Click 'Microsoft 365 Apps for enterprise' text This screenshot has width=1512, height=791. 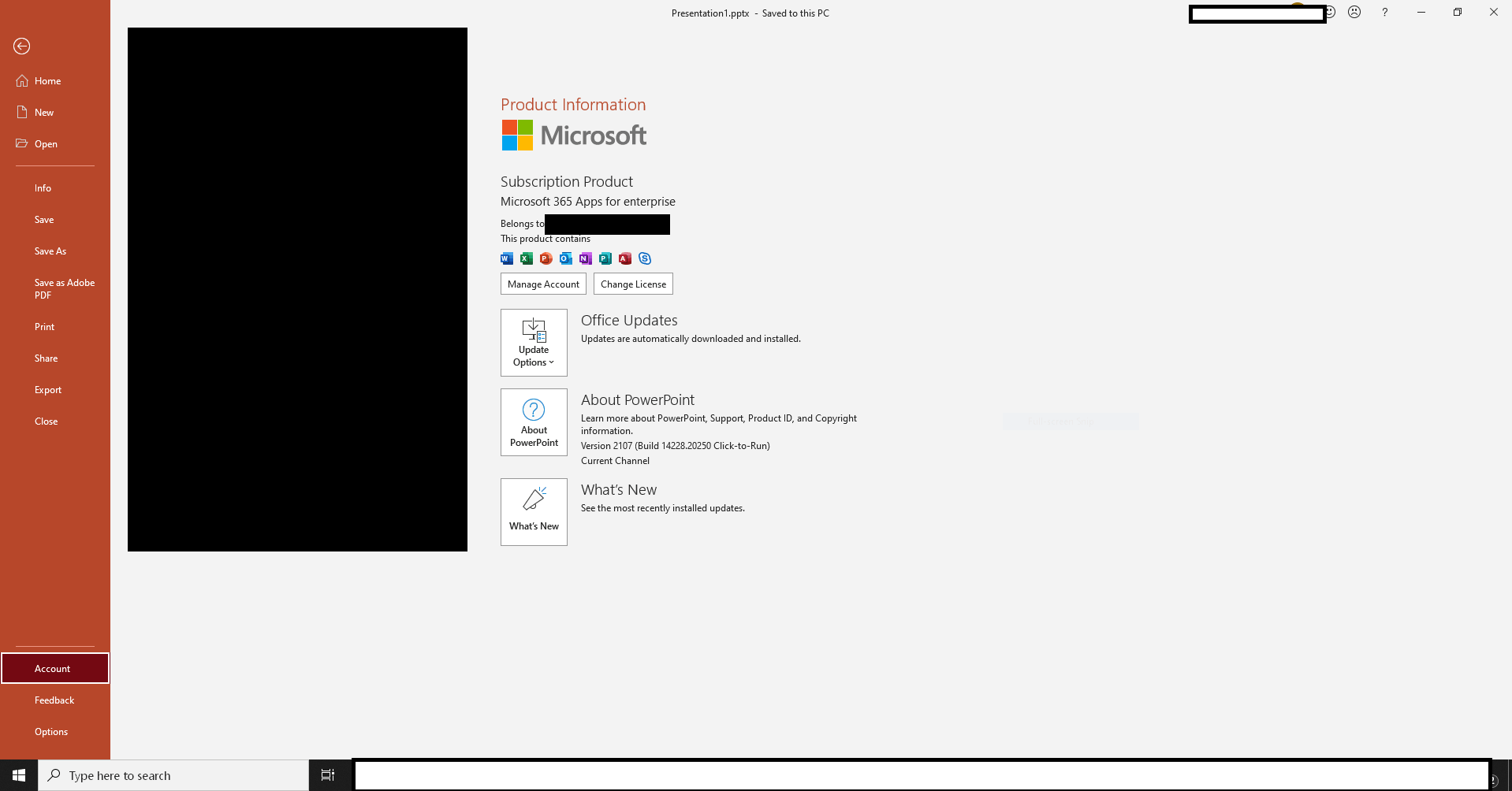pyautogui.click(x=588, y=202)
